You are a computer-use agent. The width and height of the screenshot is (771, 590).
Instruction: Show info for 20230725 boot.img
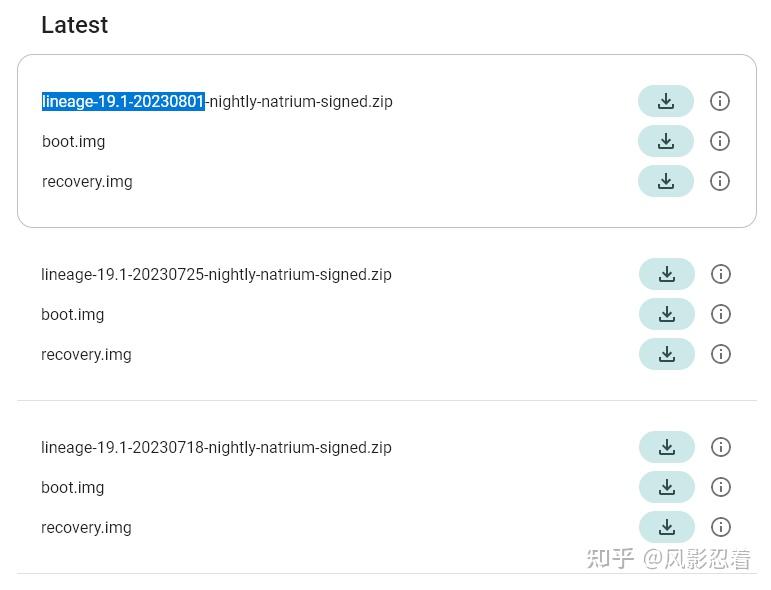point(721,314)
